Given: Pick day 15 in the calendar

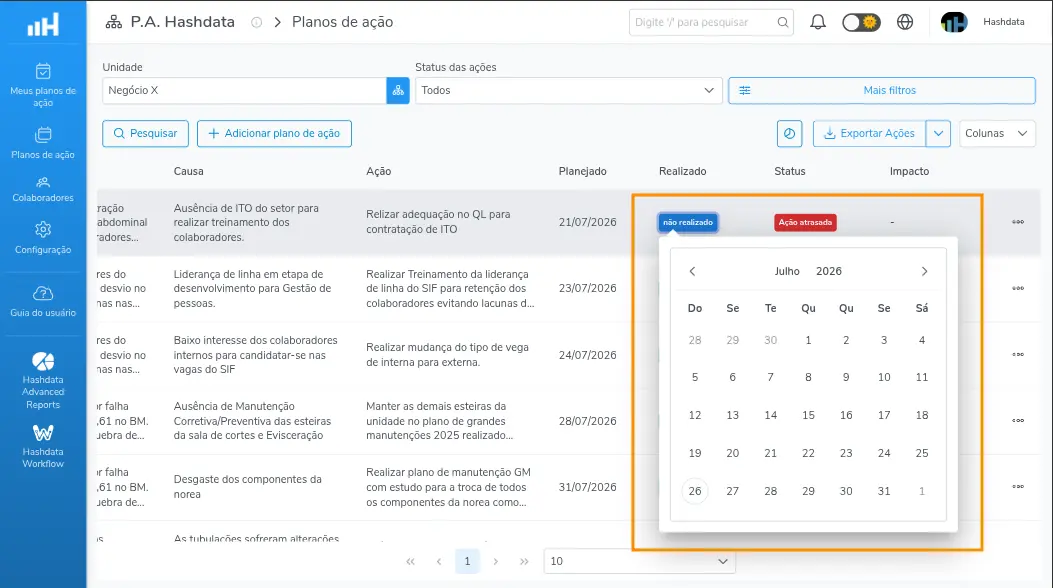Looking at the screenshot, I should click(x=808, y=415).
